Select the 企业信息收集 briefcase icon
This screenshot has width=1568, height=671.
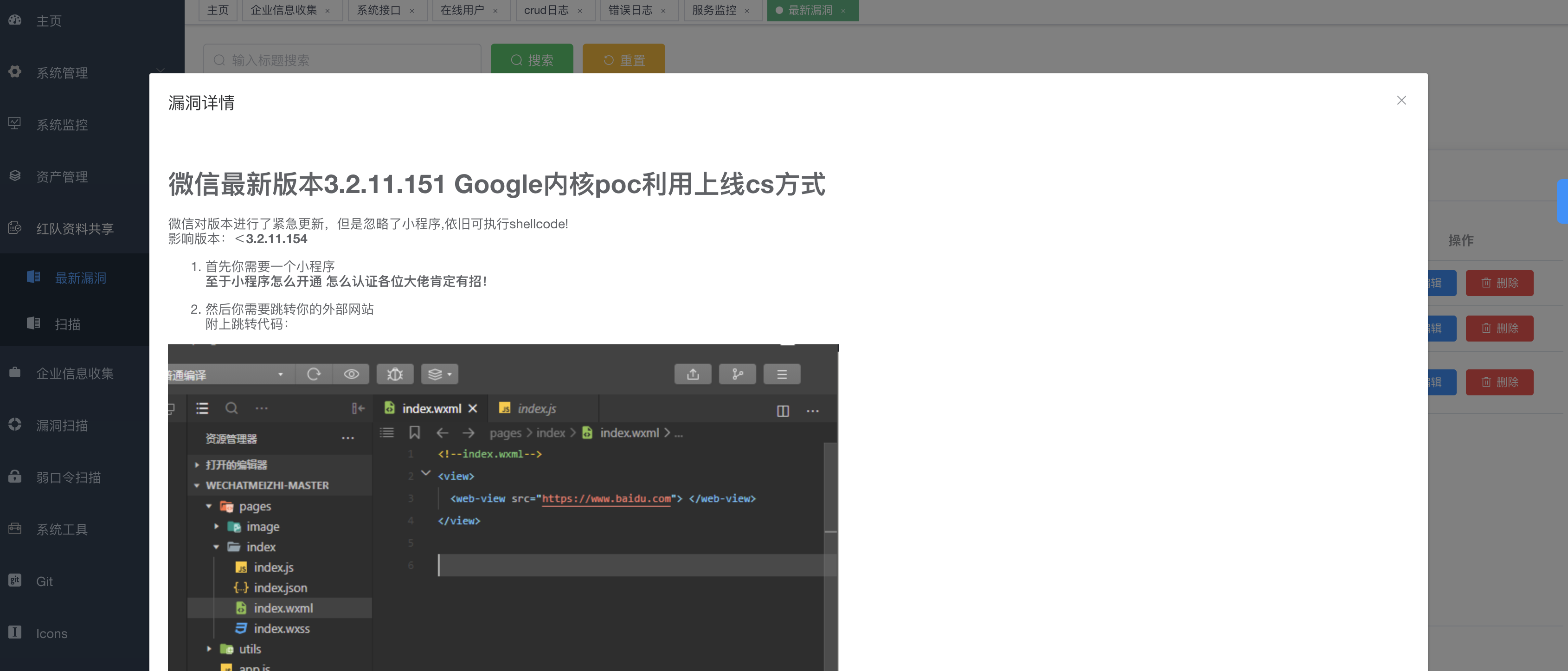pos(15,373)
